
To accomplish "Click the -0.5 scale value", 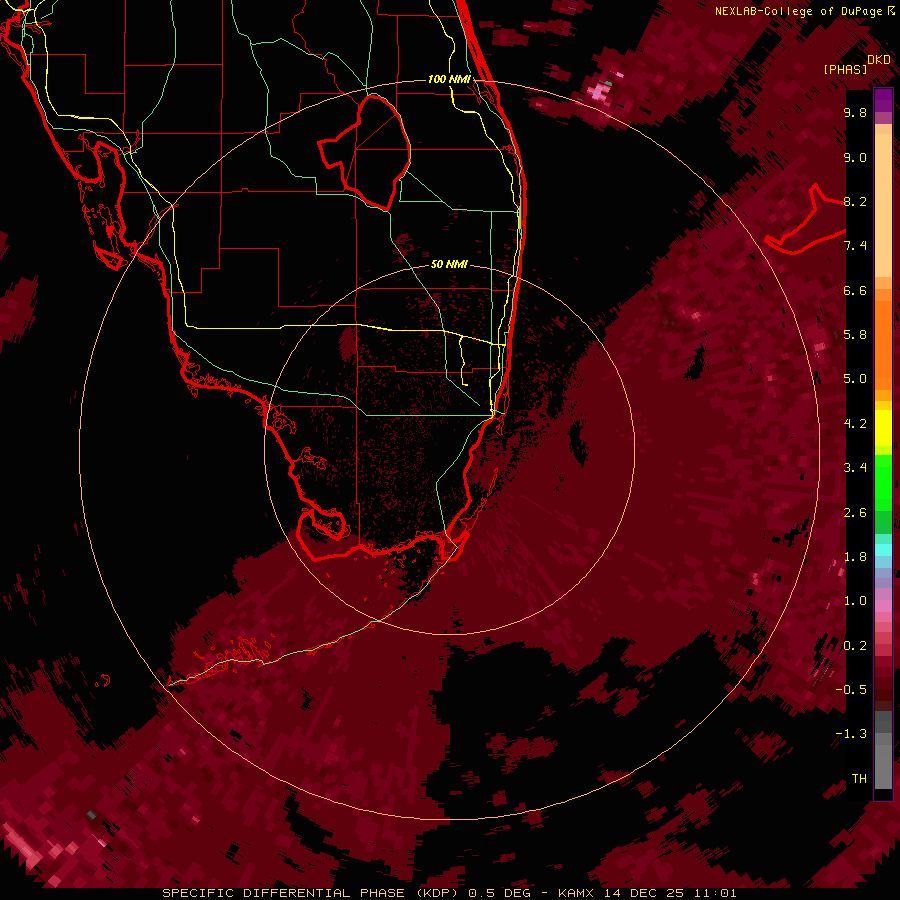I will pyautogui.click(x=851, y=689).
